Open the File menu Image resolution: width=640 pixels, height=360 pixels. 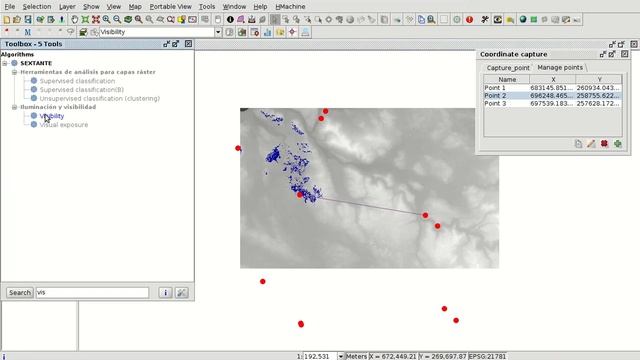point(9,7)
